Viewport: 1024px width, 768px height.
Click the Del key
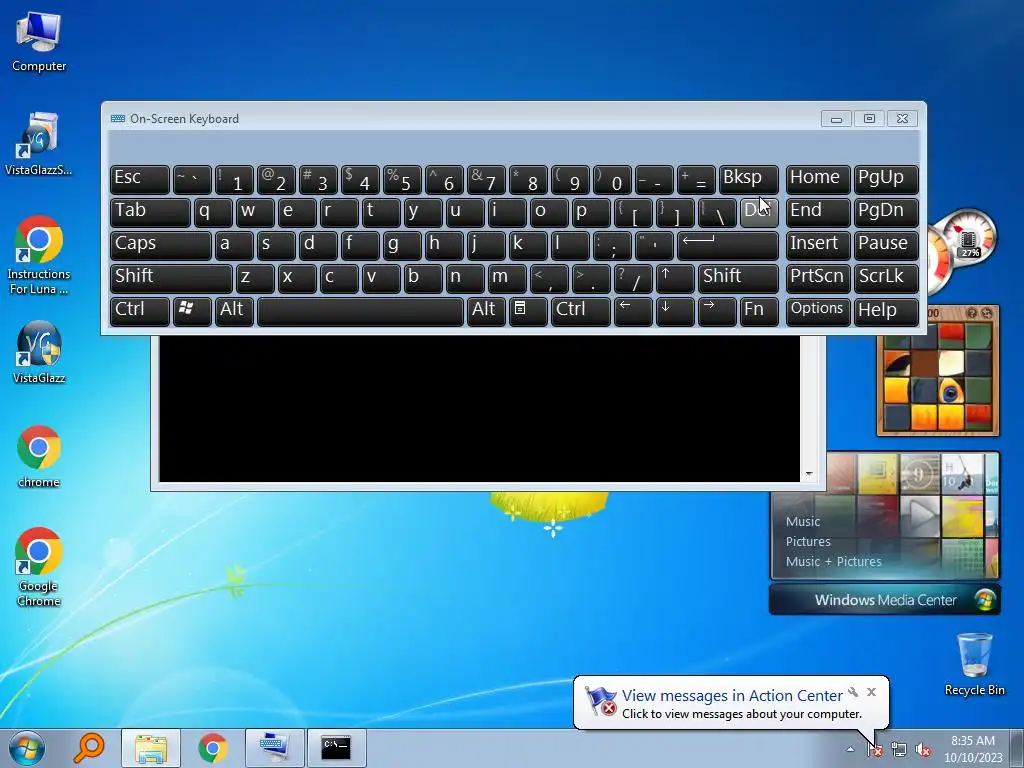[x=759, y=212]
